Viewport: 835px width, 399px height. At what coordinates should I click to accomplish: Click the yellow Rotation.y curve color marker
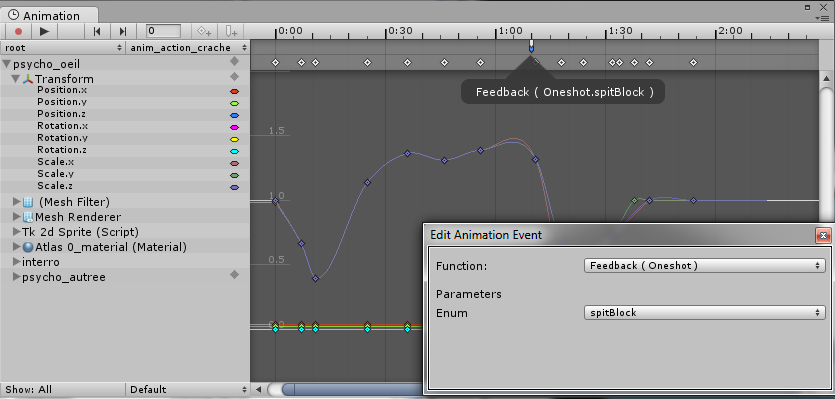[234, 140]
